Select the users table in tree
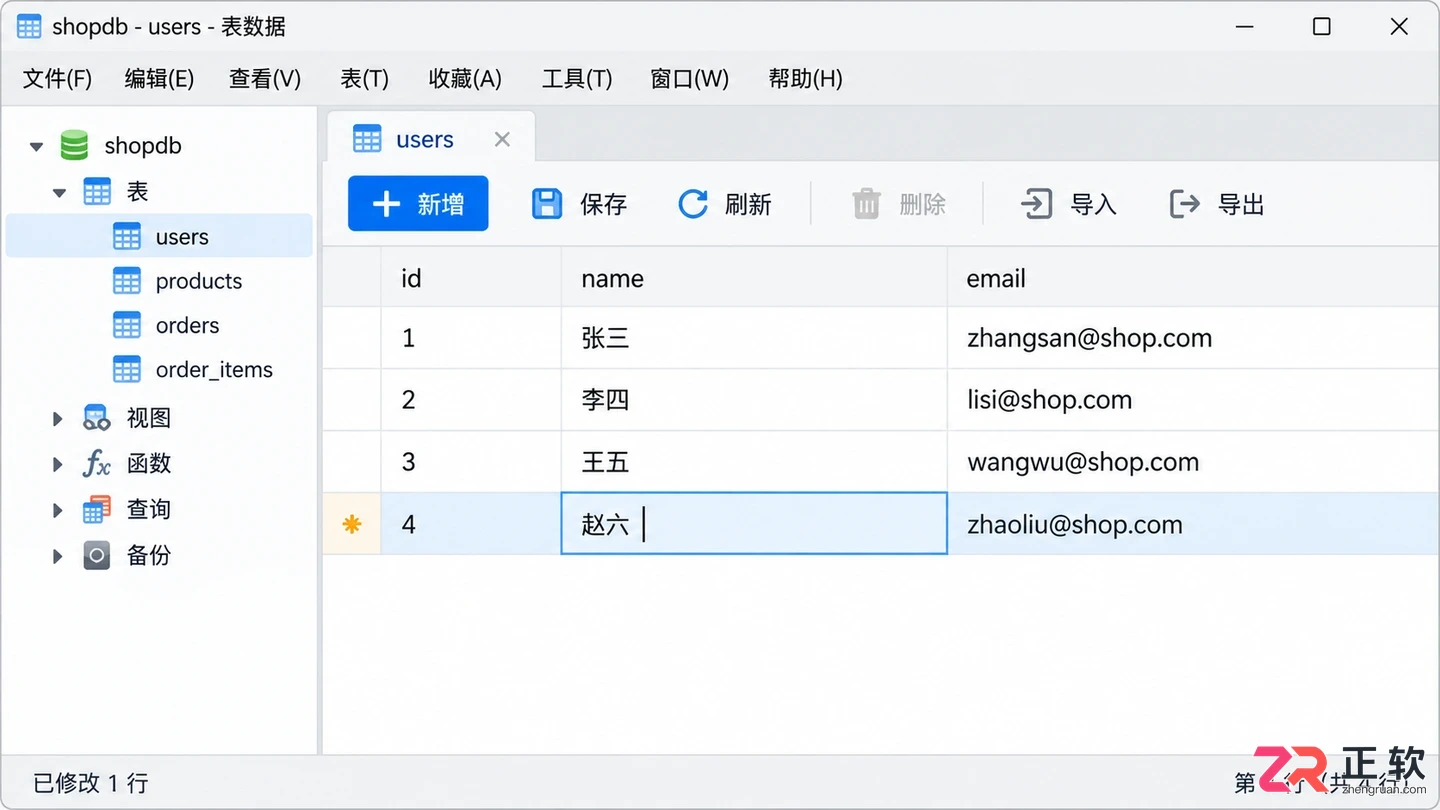The width and height of the screenshot is (1440, 810). (160, 237)
